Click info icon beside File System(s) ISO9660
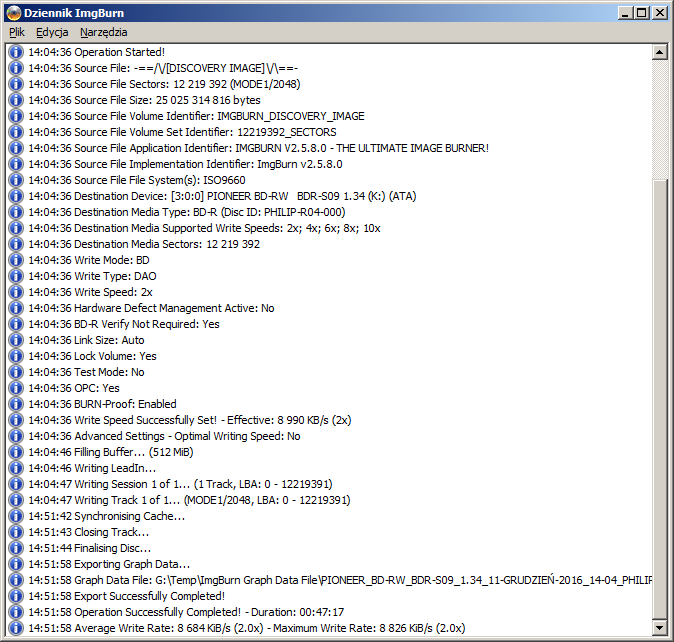The height and width of the screenshot is (642, 674). (15, 180)
